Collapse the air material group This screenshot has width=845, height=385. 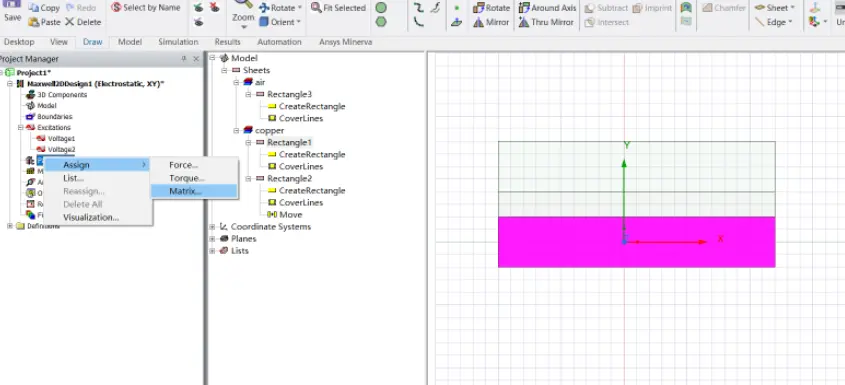tap(236, 82)
